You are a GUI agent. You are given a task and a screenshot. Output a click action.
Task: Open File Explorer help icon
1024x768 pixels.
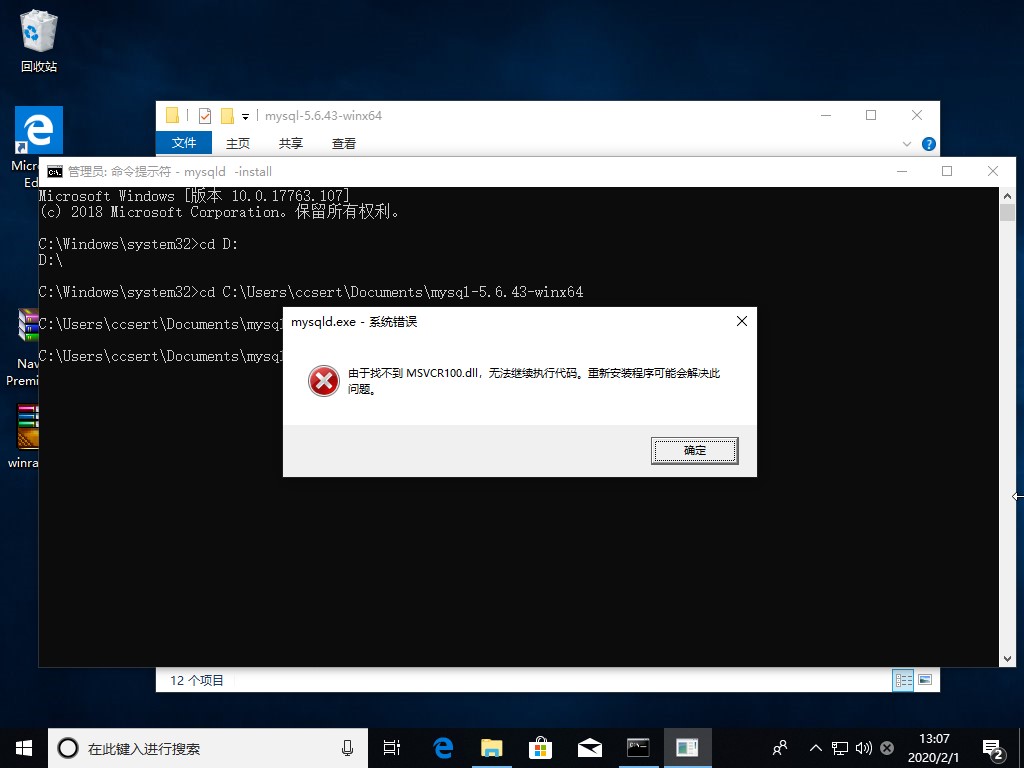tap(928, 144)
